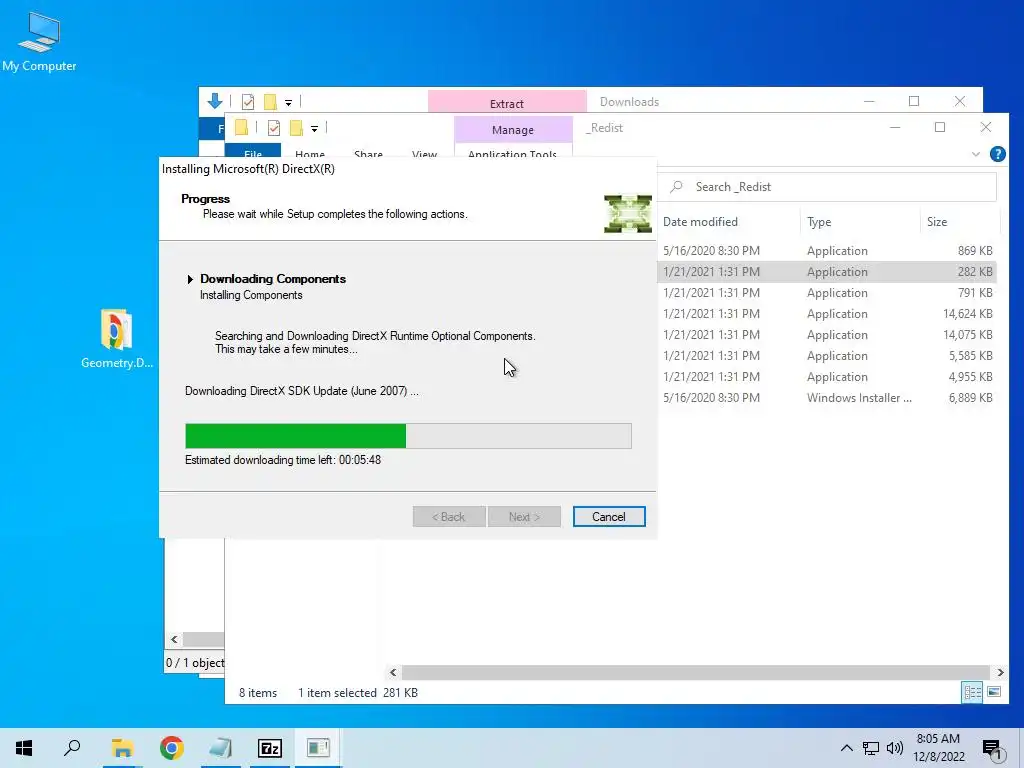The height and width of the screenshot is (768, 1024).
Task: Open Extract tab in Downloads window
Action: coord(507,103)
